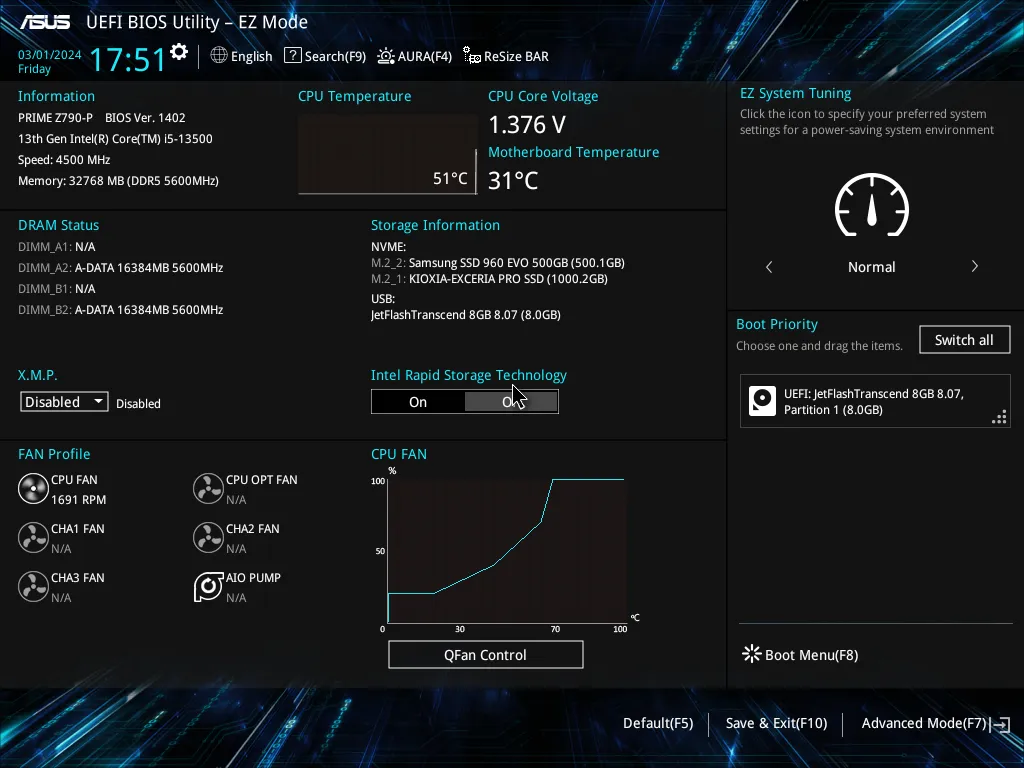Click the Advanced Mode exit arrow icon
Viewport: 1024px width, 768px height.
(x=1001, y=724)
